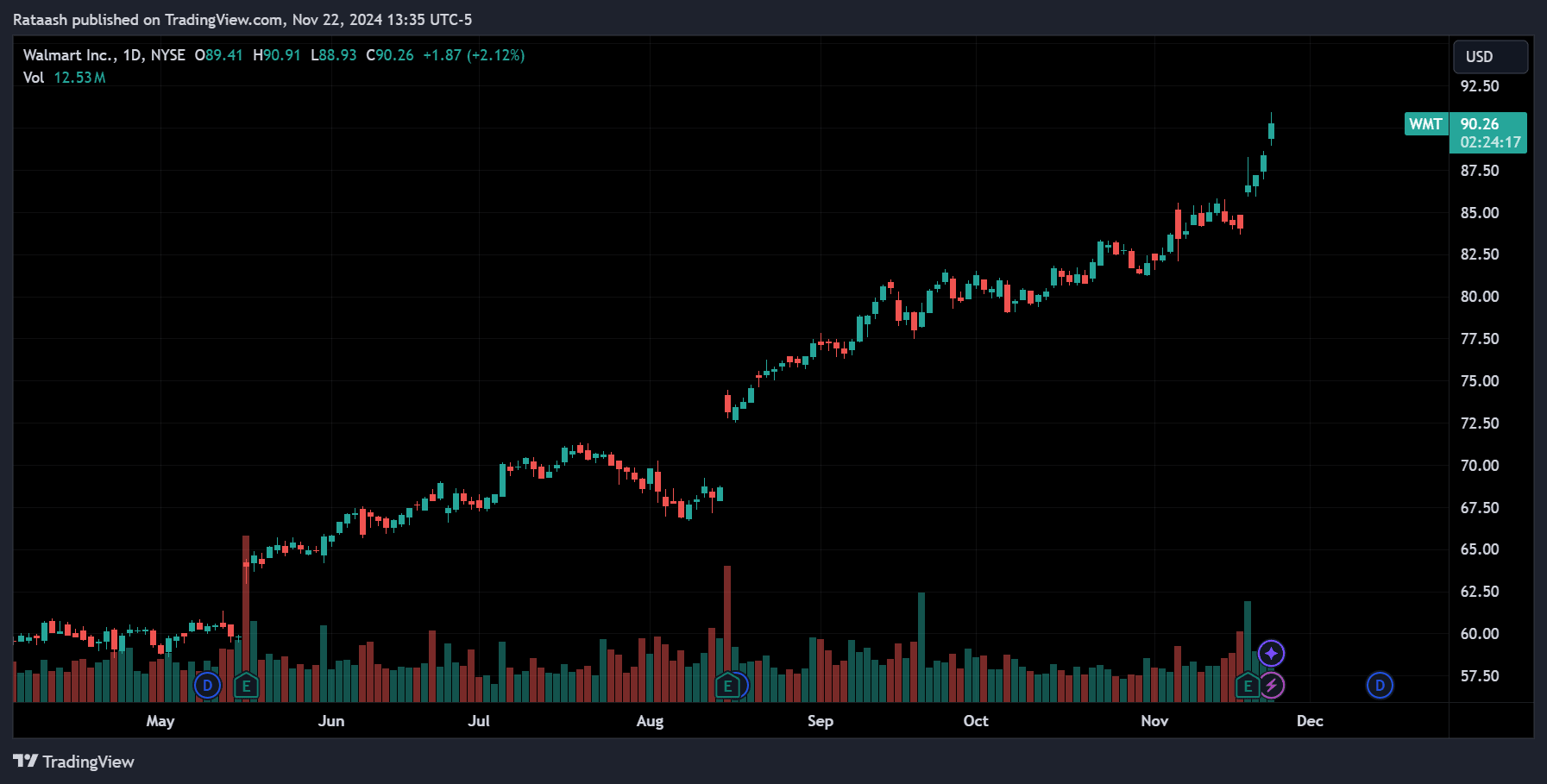Click the November earnings marker icon
Viewport: 1547px width, 784px height.
coord(1248,687)
